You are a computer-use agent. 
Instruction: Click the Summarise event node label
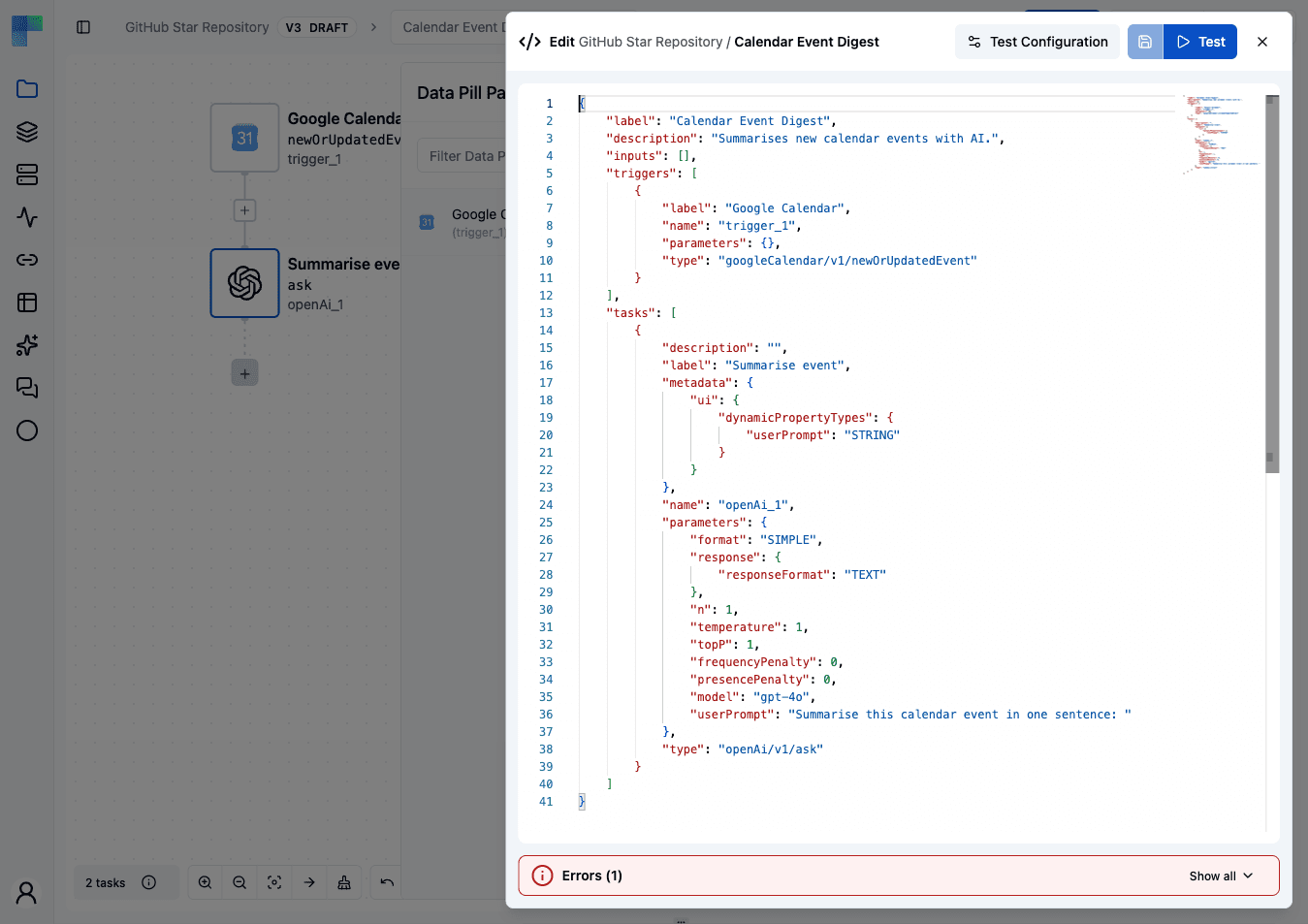point(343,264)
